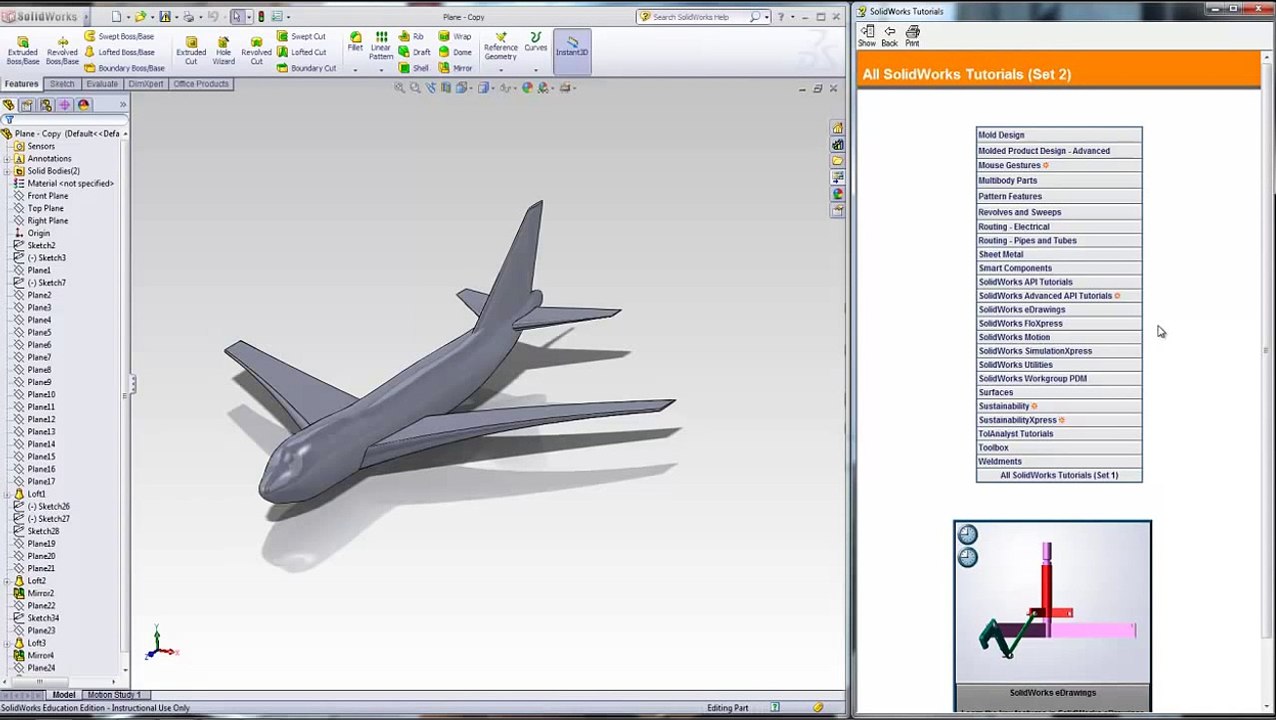The width and height of the screenshot is (1276, 720).
Task: Select the Draft feature
Action: pos(414,52)
